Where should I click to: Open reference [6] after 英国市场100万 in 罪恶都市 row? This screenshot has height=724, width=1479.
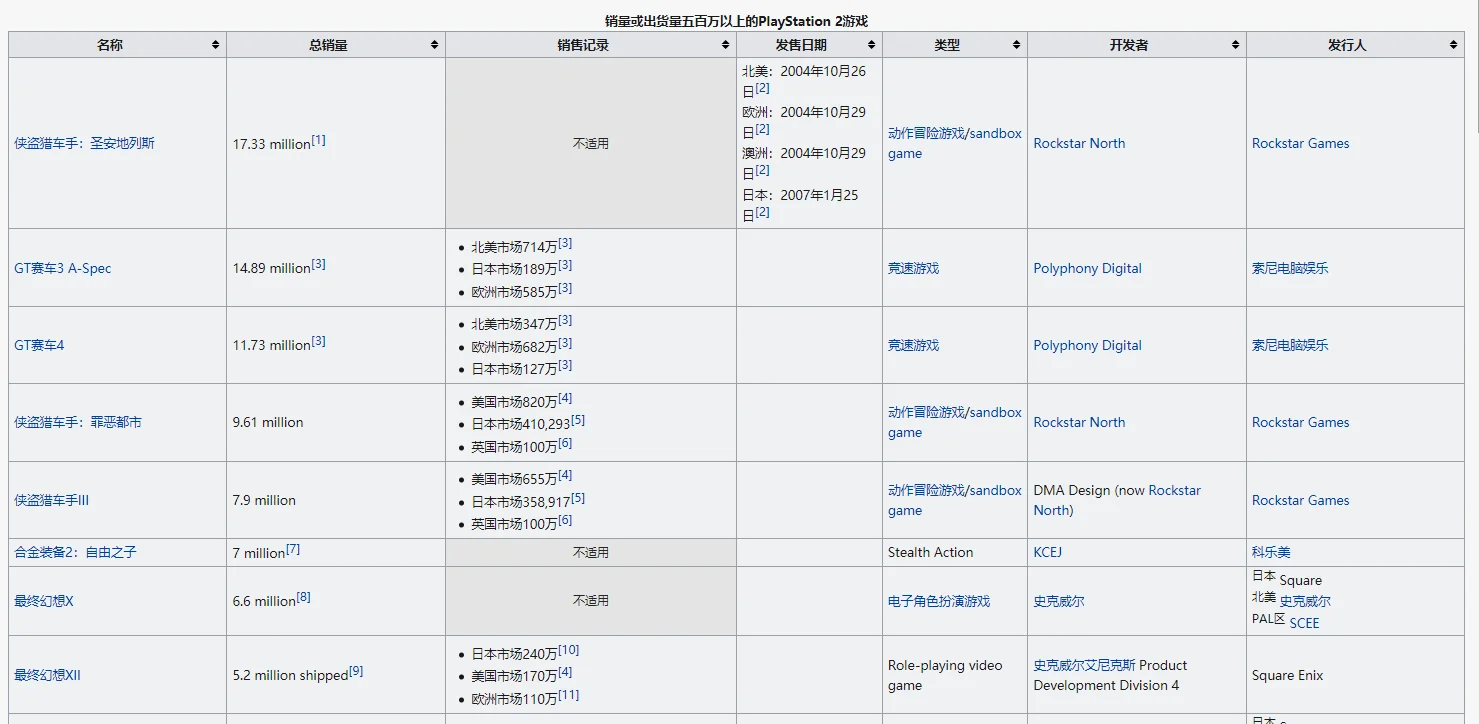click(x=565, y=443)
